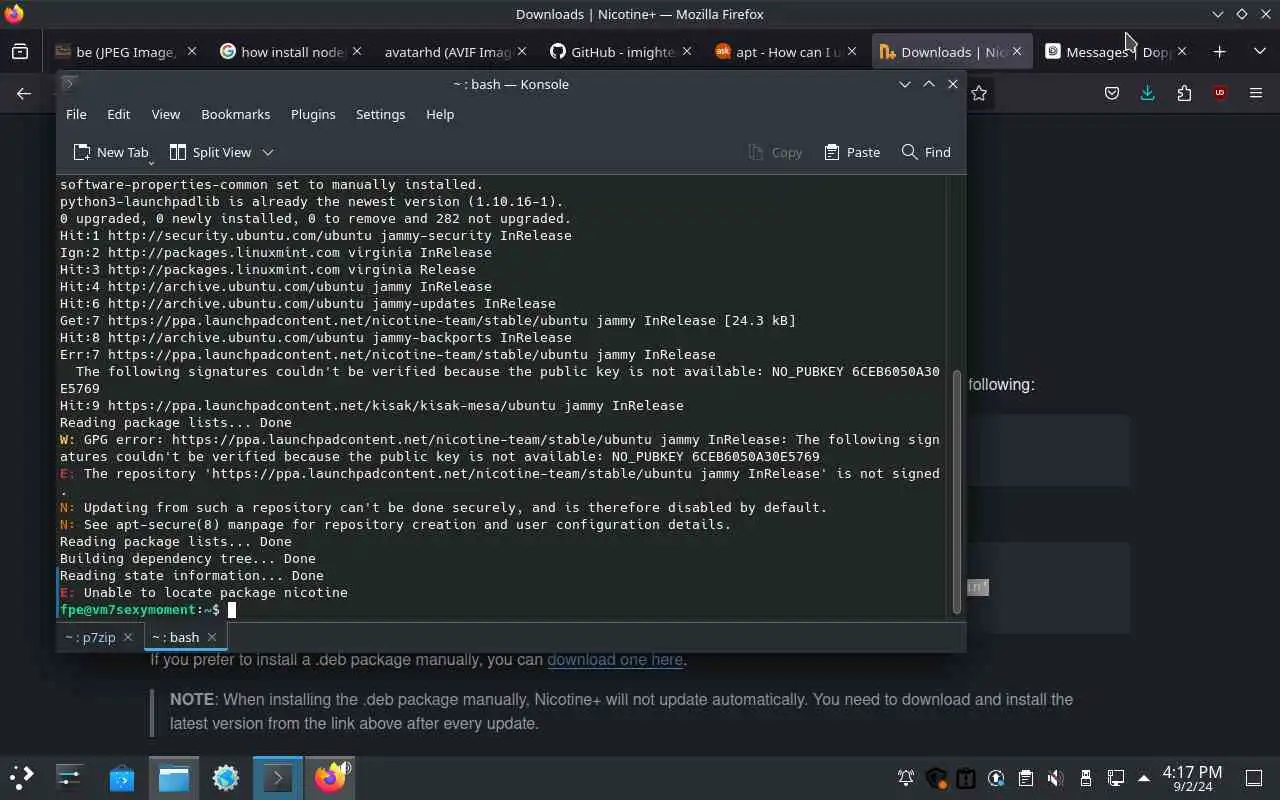Image resolution: width=1280 pixels, height=800 pixels.
Task: Open Dolphin file manager in taskbar
Action: (x=174, y=777)
